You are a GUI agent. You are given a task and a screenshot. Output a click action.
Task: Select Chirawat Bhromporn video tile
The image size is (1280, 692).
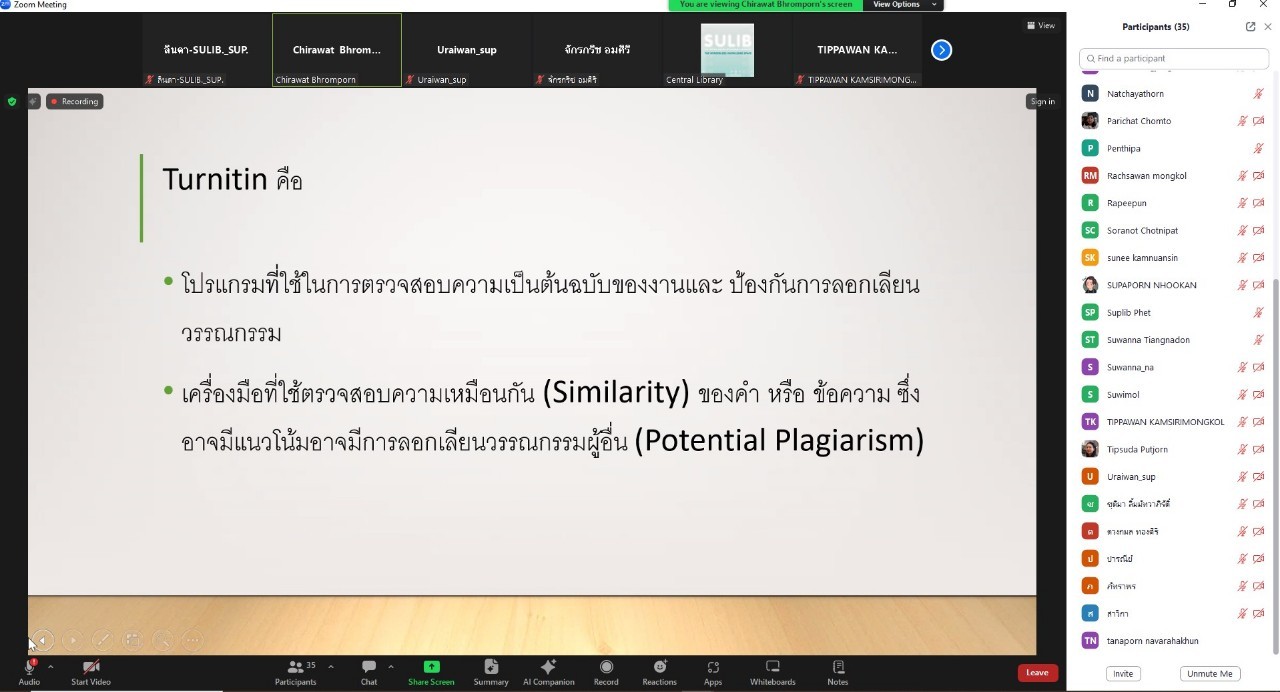(337, 50)
